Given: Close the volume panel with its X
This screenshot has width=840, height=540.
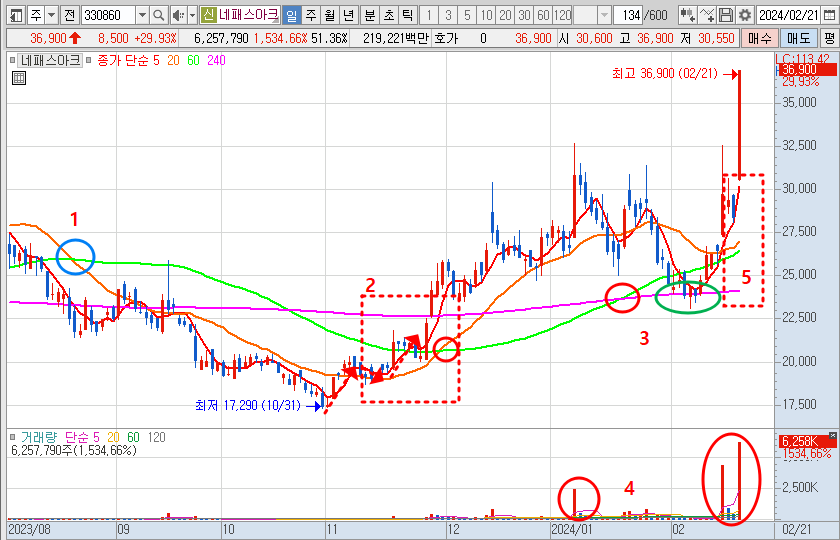Looking at the screenshot, I should (832, 436).
